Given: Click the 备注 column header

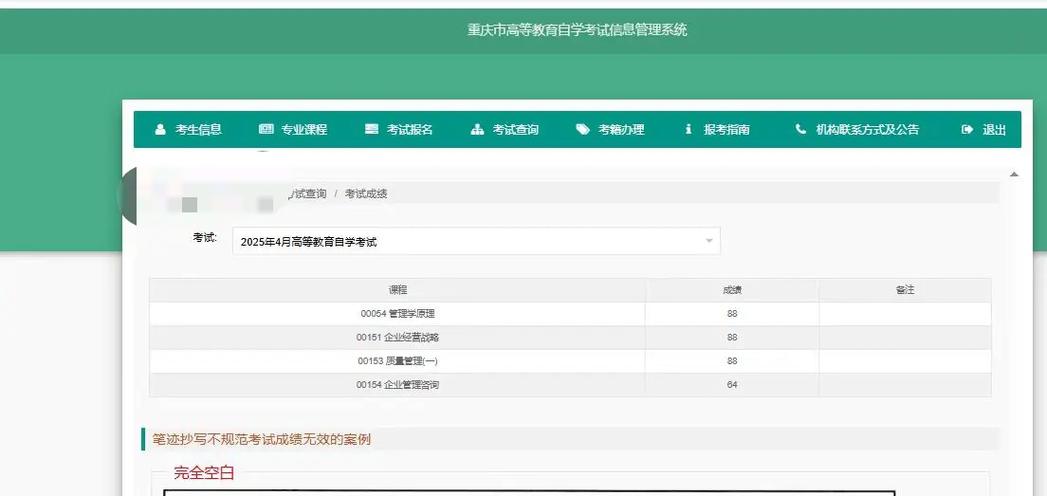Looking at the screenshot, I should [905, 290].
